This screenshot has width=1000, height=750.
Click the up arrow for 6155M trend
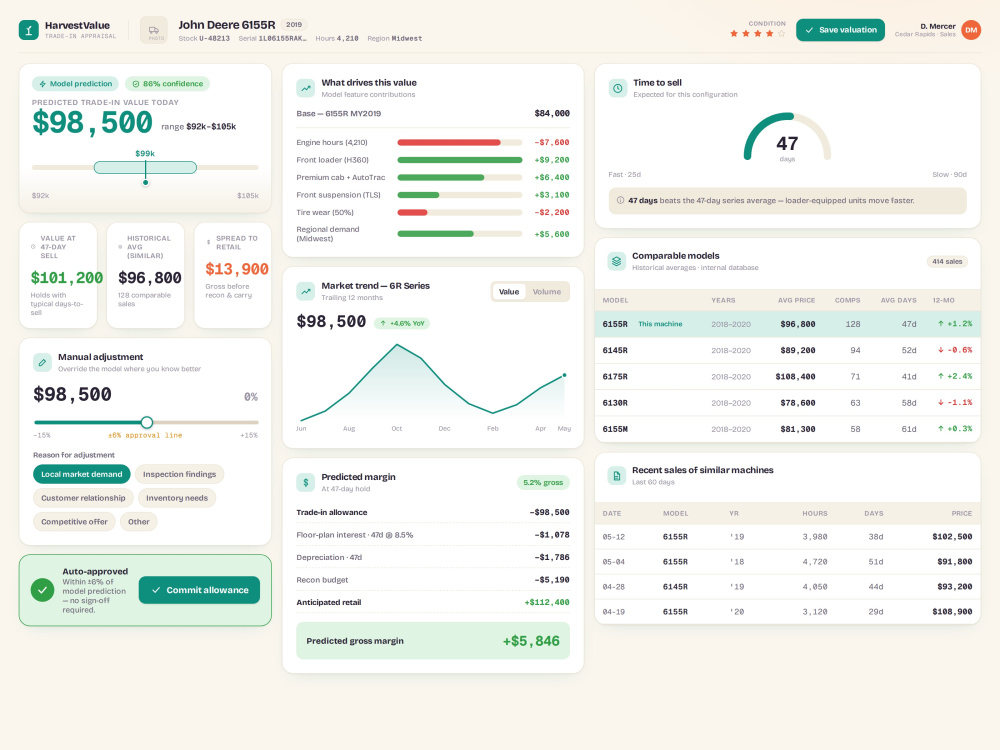941,429
